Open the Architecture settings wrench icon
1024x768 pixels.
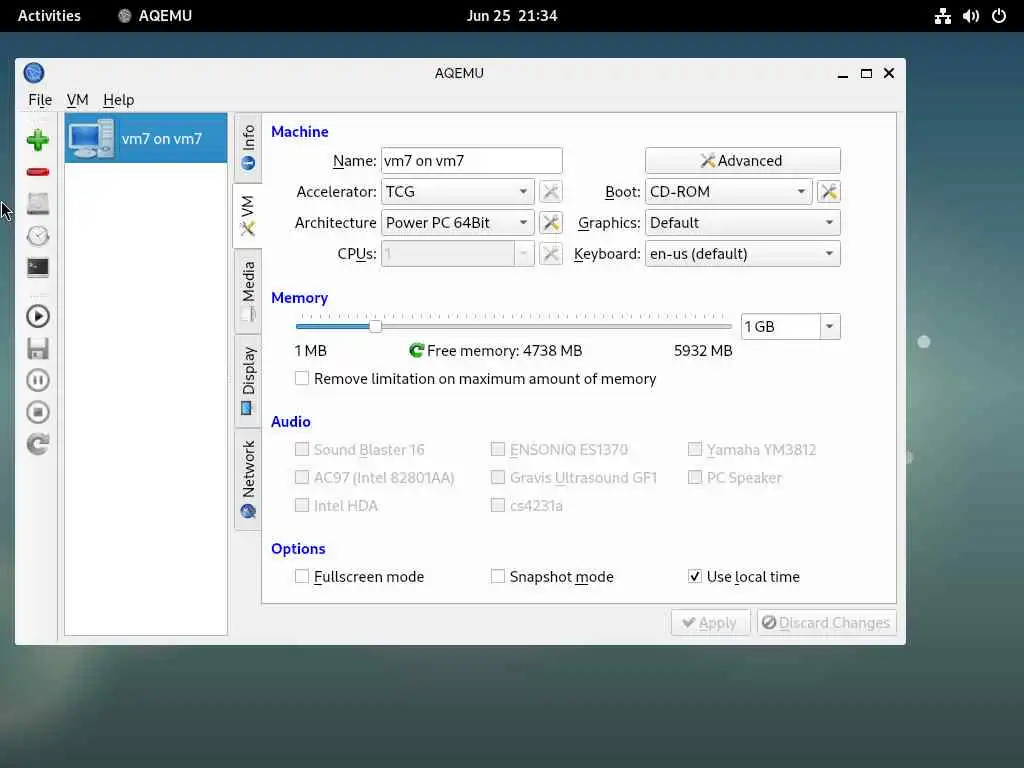551,223
